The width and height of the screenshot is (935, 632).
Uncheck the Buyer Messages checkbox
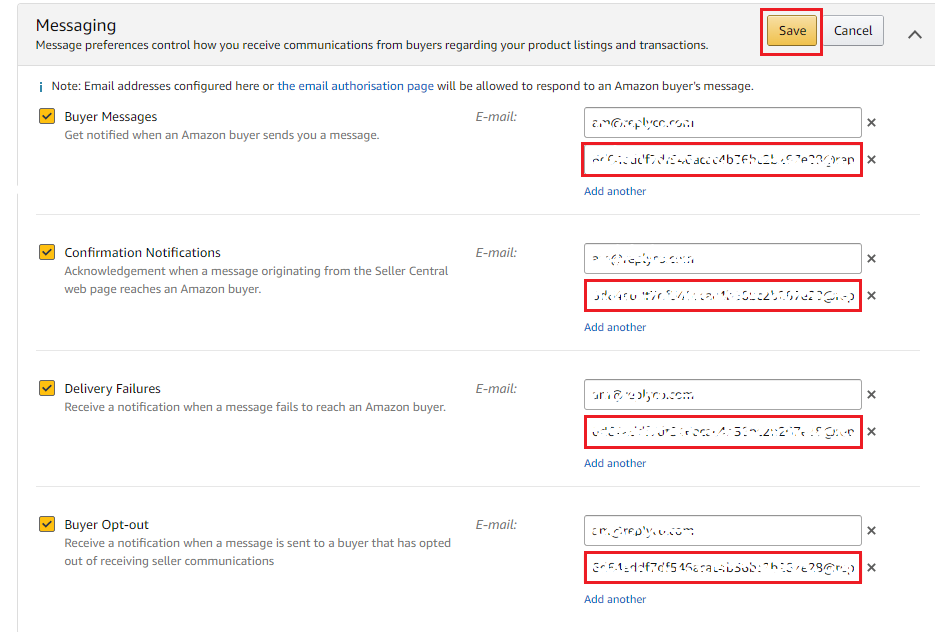47,116
